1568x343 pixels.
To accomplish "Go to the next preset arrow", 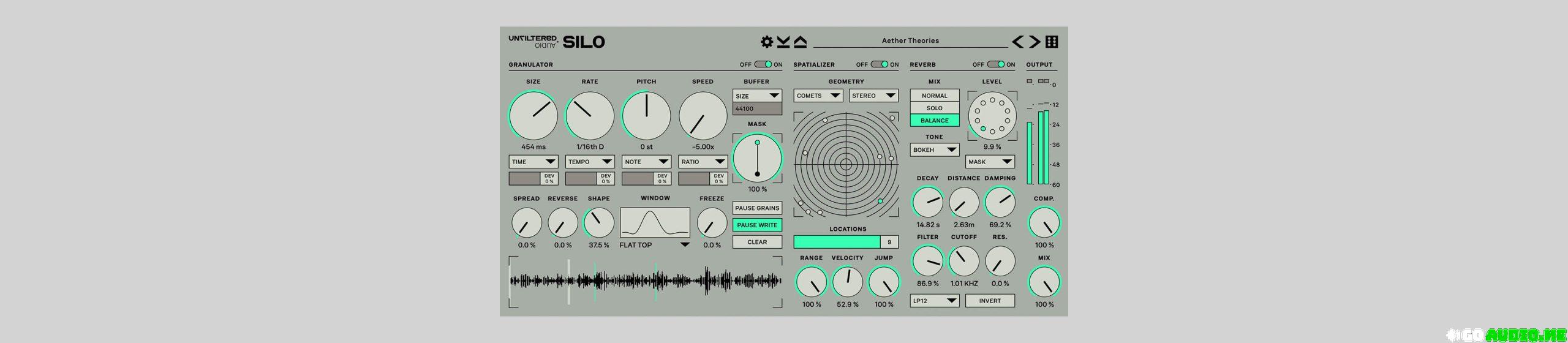I will tap(1035, 42).
